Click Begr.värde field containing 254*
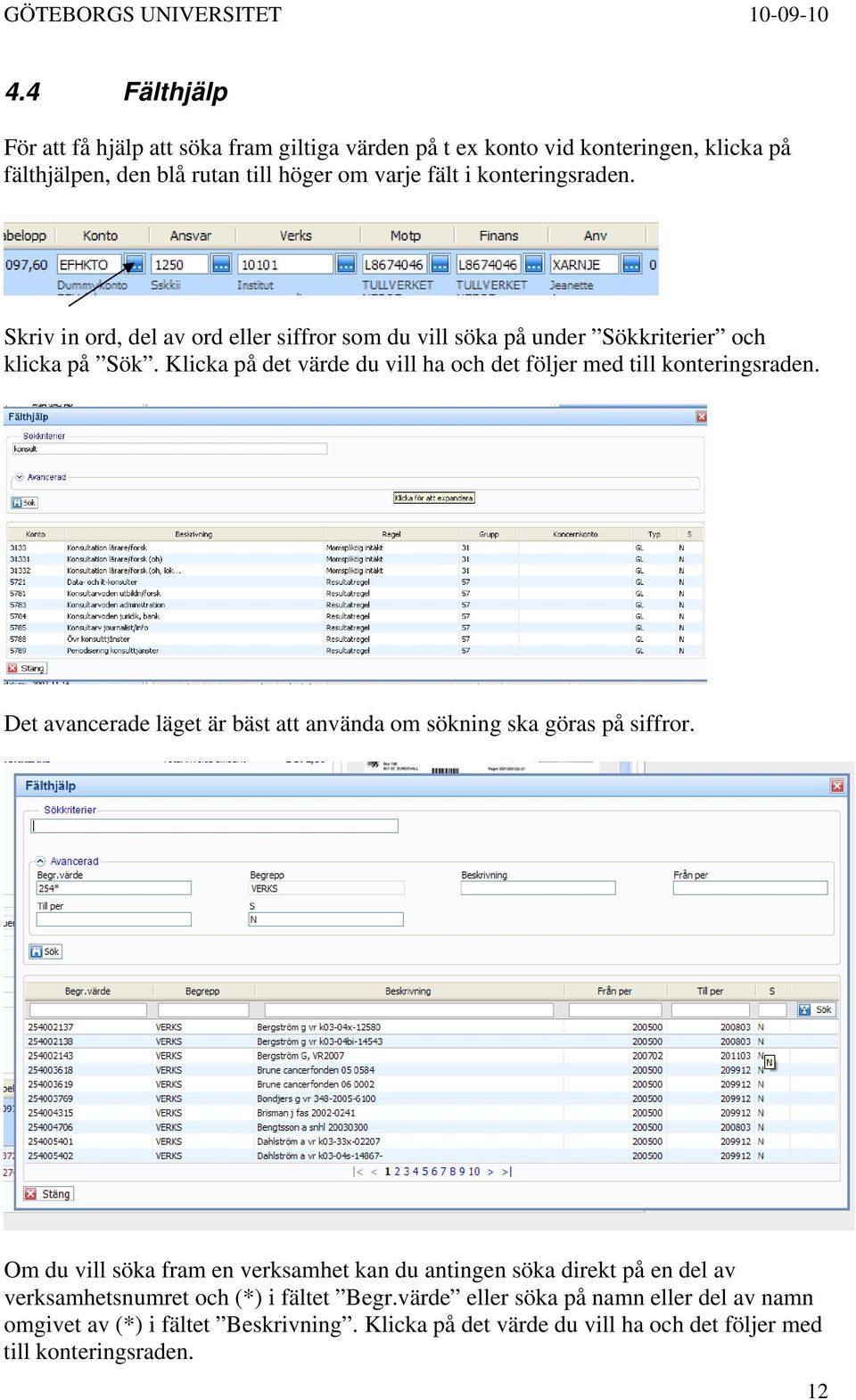 click(113, 888)
